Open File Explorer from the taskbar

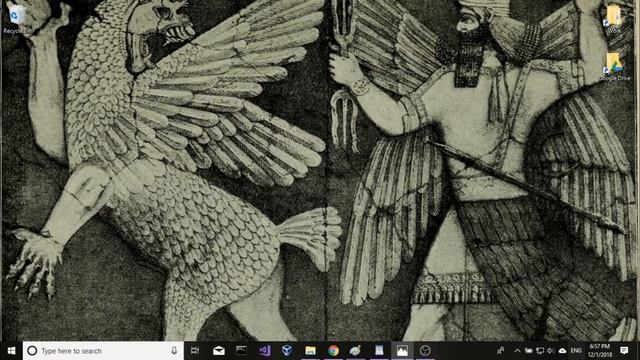(311, 351)
